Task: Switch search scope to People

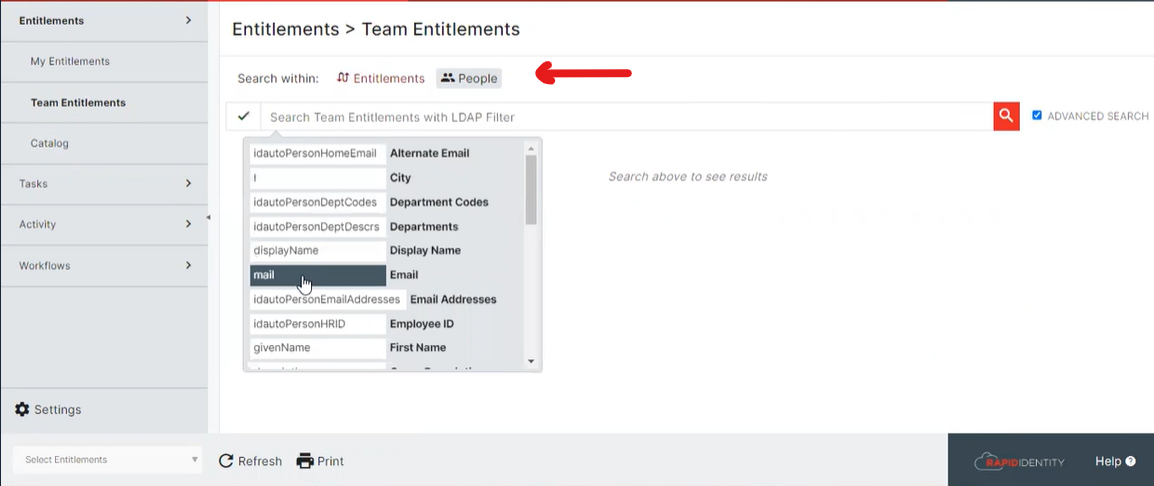Action: pyautogui.click(x=469, y=78)
